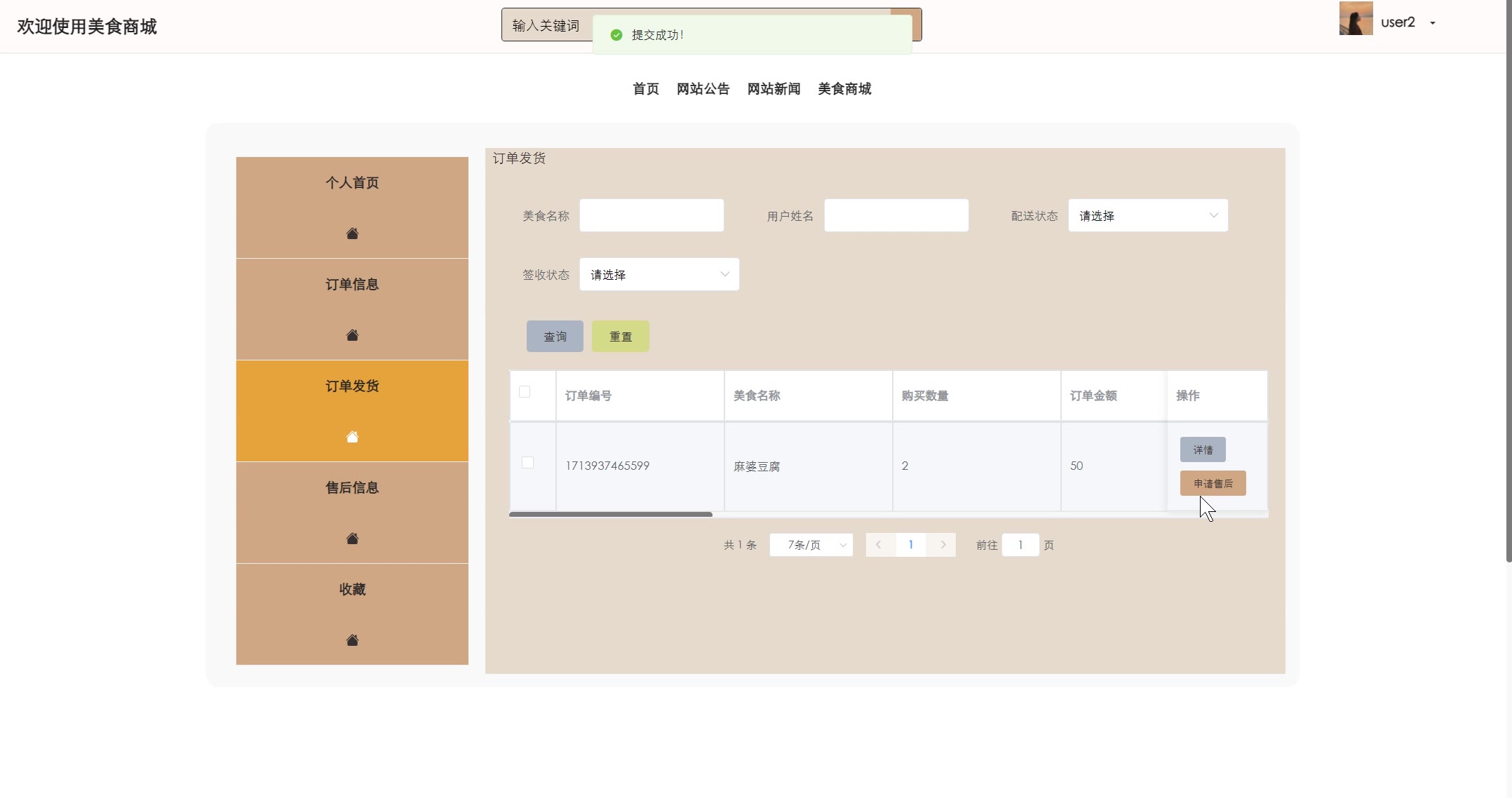Toggle the select-all header checkbox
The width and height of the screenshot is (1512, 798).
525,392
